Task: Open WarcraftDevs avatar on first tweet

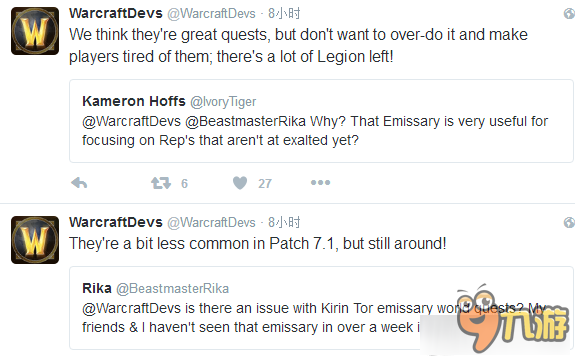Action: click(x=35, y=31)
